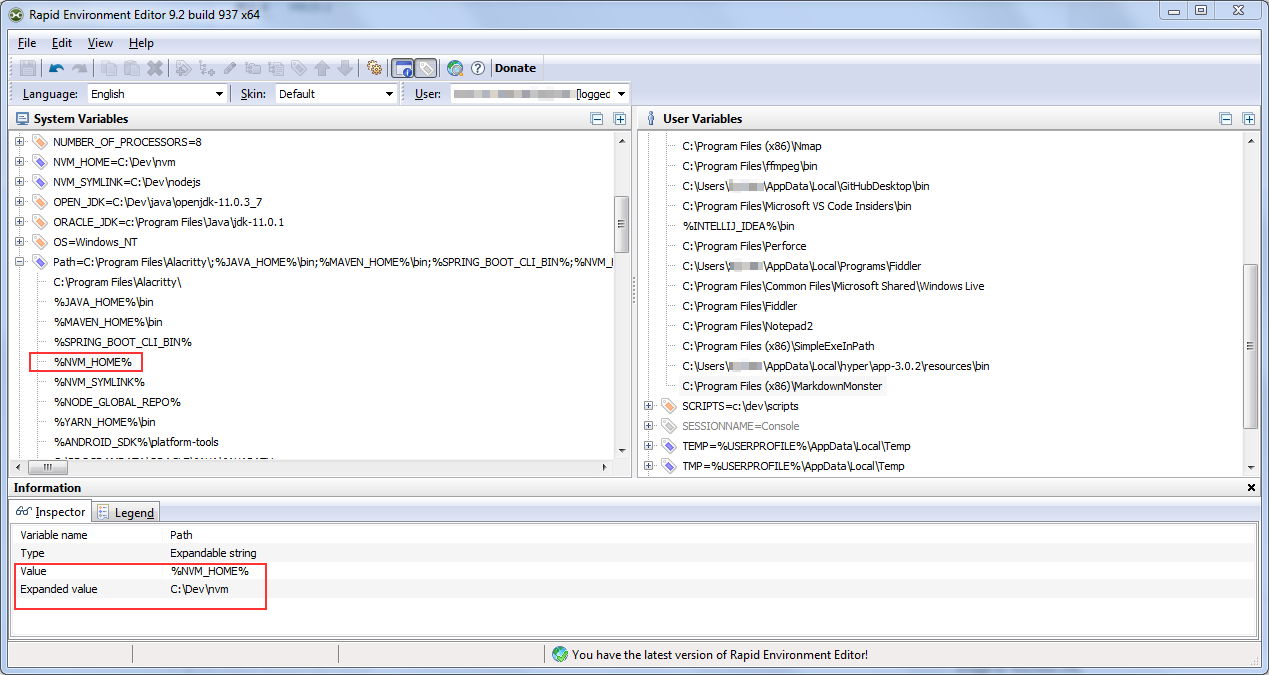Open options with the gear toolbar icon

(x=374, y=68)
